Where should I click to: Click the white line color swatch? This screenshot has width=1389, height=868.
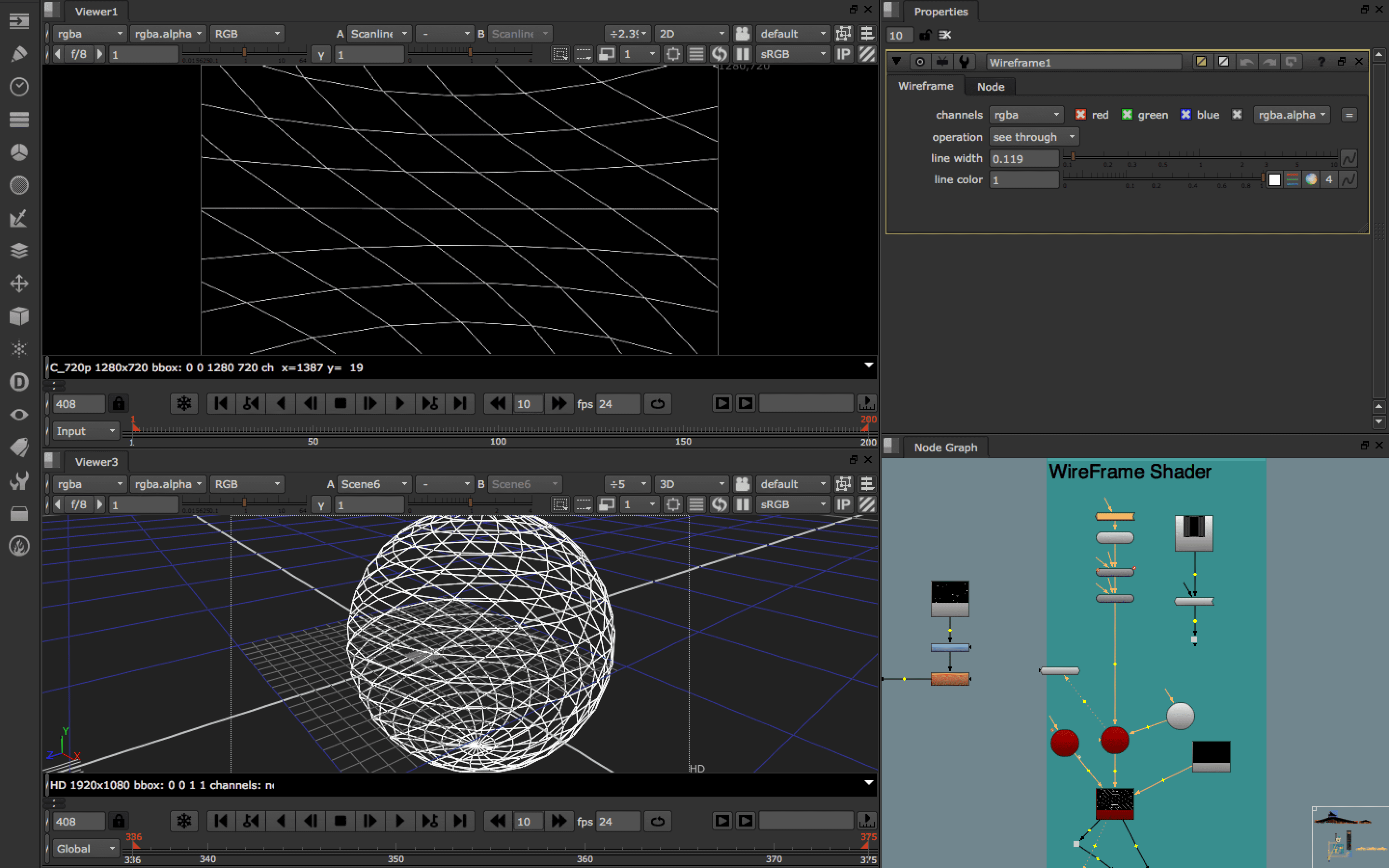click(1274, 180)
